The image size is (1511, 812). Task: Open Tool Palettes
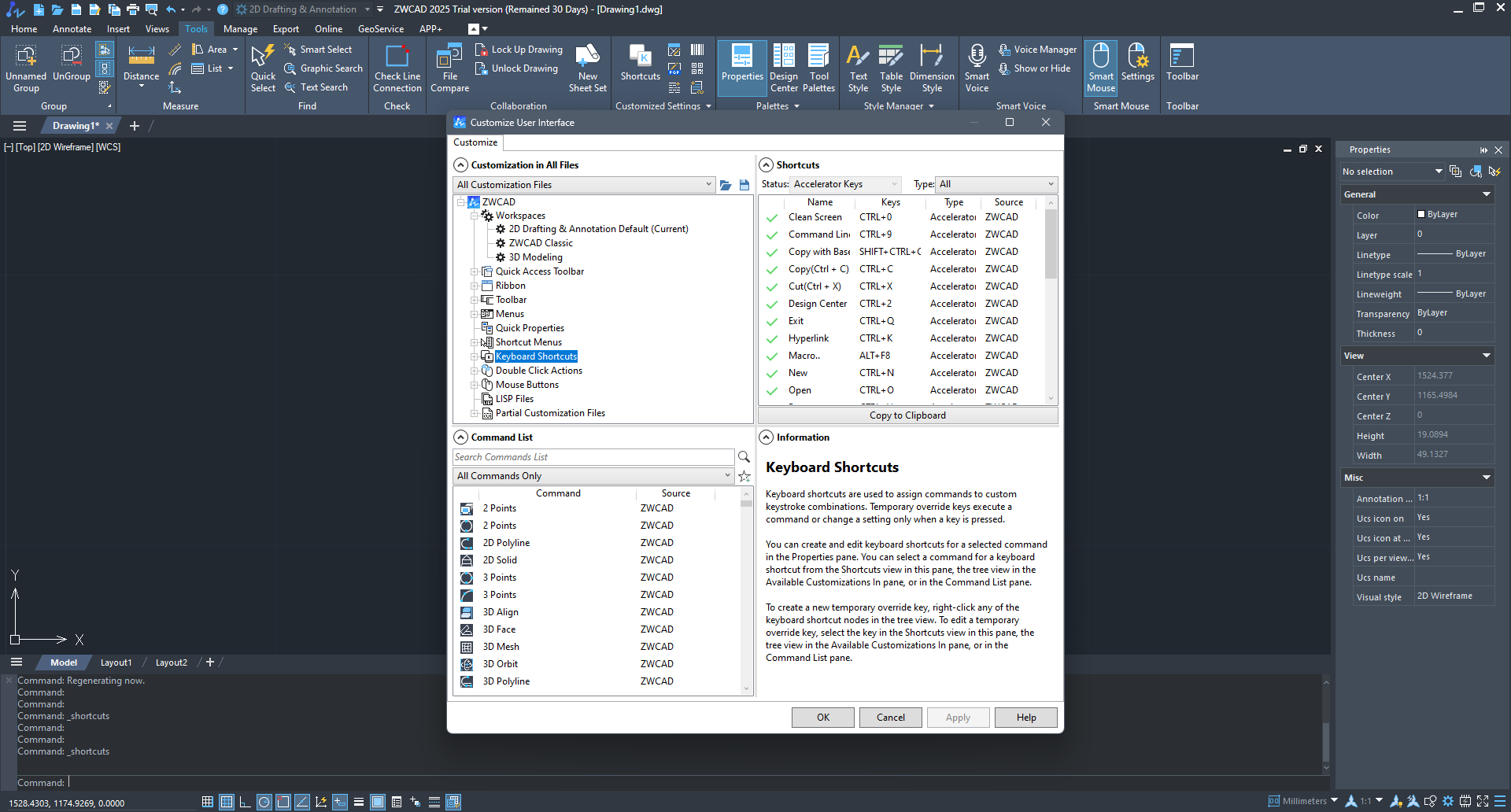819,68
